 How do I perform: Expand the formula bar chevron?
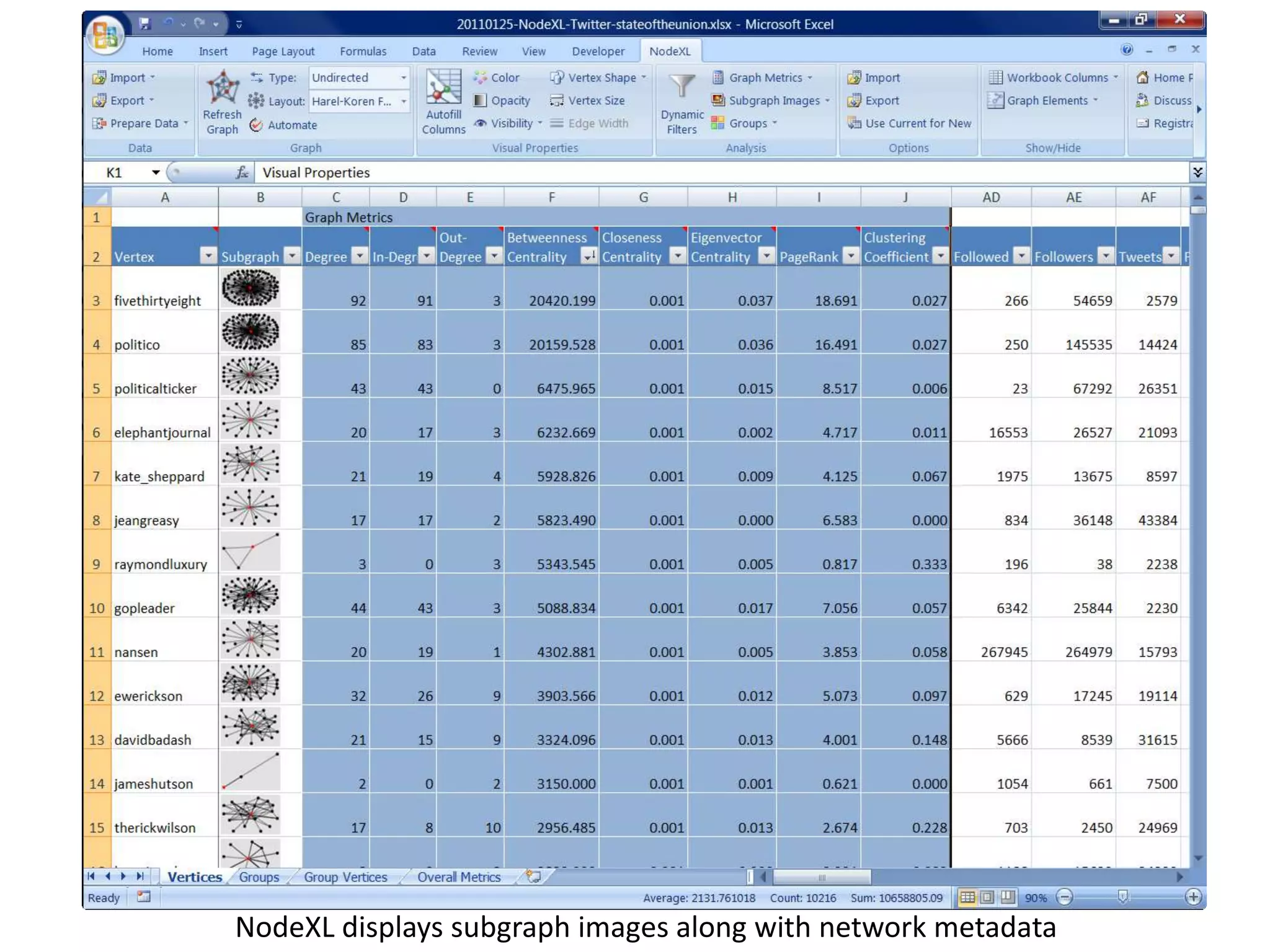1197,172
